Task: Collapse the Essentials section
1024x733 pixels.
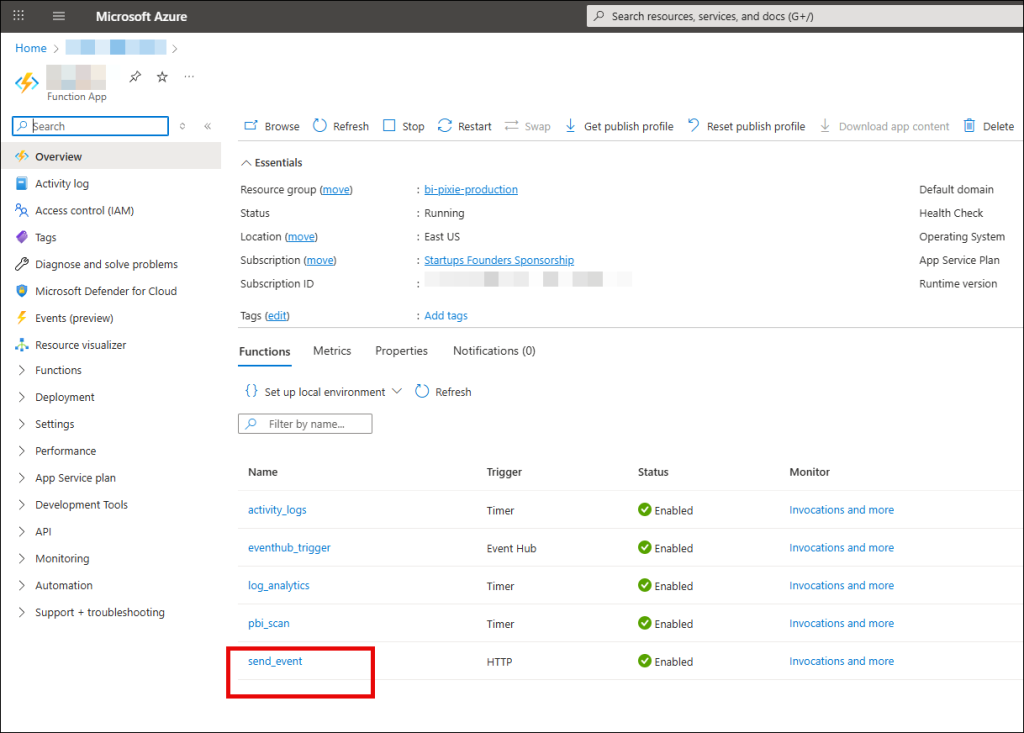Action: click(246, 163)
